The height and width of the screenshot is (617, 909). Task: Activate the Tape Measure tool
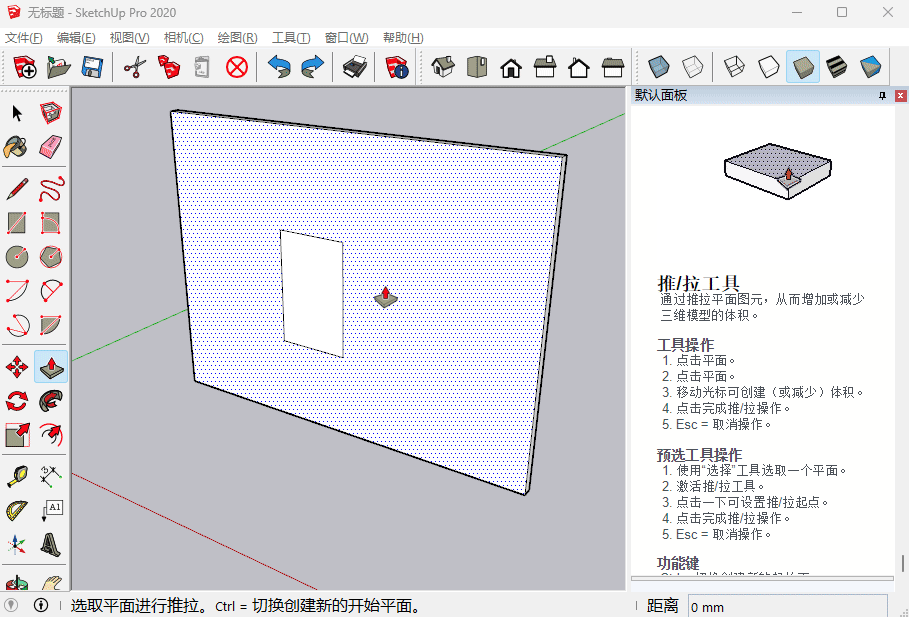(x=17, y=475)
